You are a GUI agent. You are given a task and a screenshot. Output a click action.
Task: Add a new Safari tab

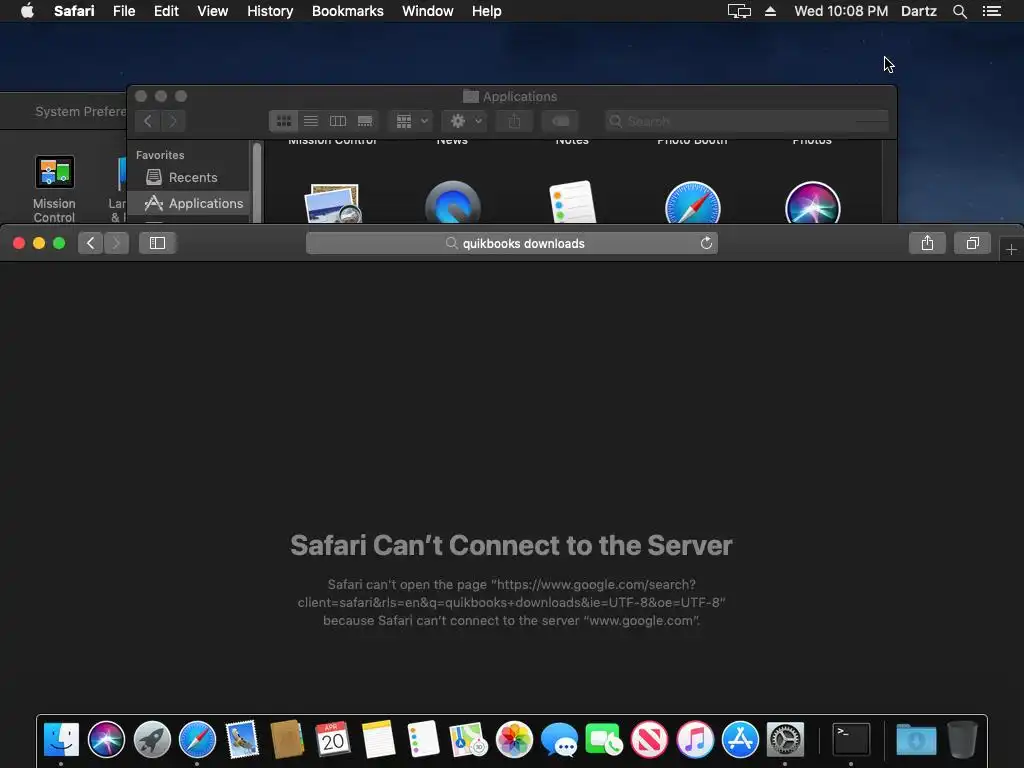click(1011, 249)
